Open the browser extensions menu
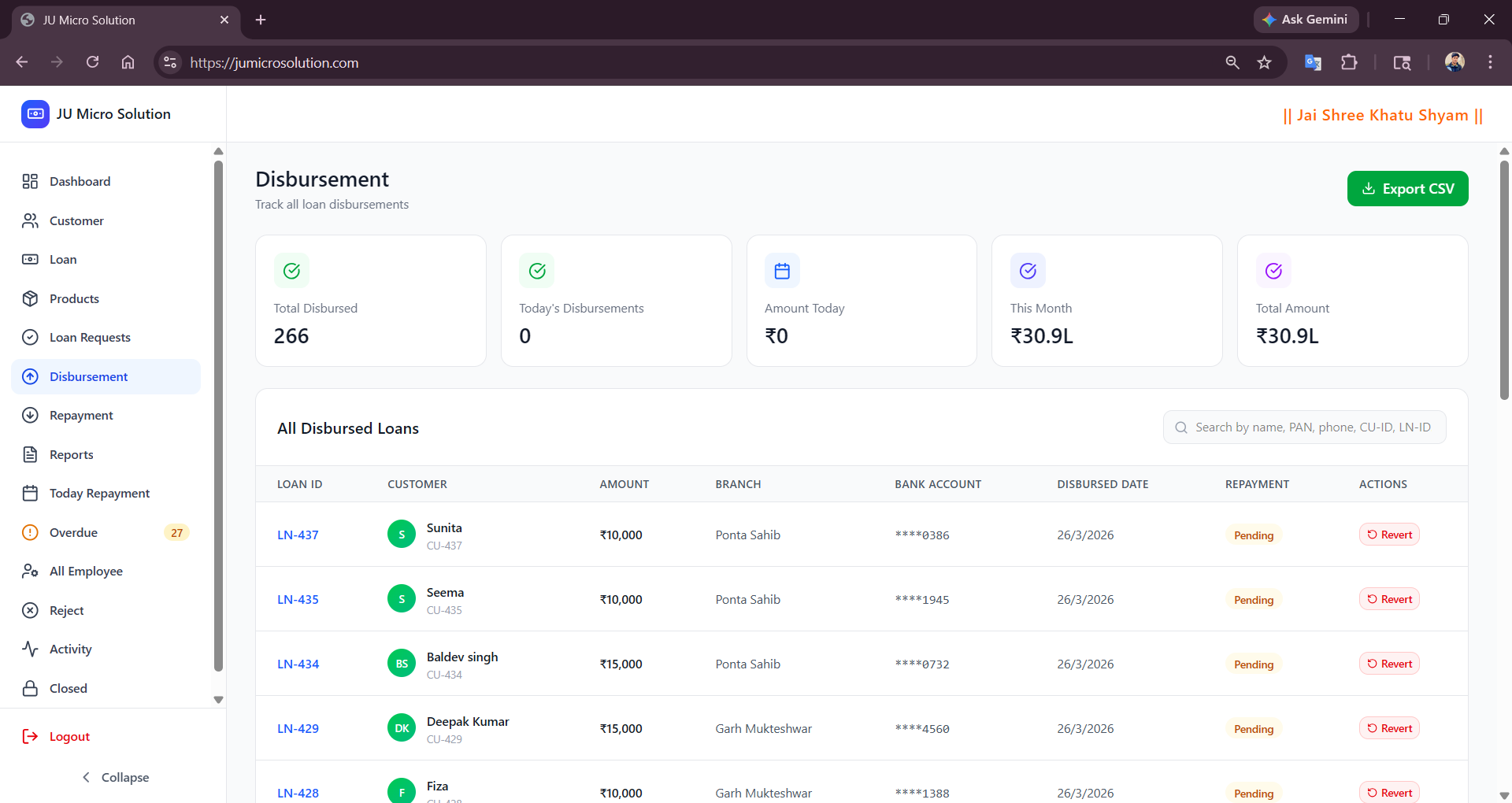This screenshot has height=803, width=1512. [x=1349, y=62]
